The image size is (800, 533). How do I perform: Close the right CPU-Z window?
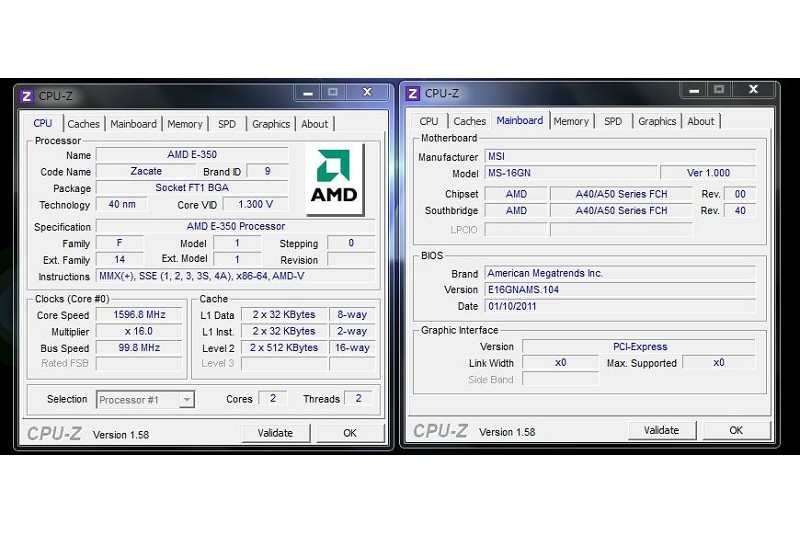pos(754,90)
